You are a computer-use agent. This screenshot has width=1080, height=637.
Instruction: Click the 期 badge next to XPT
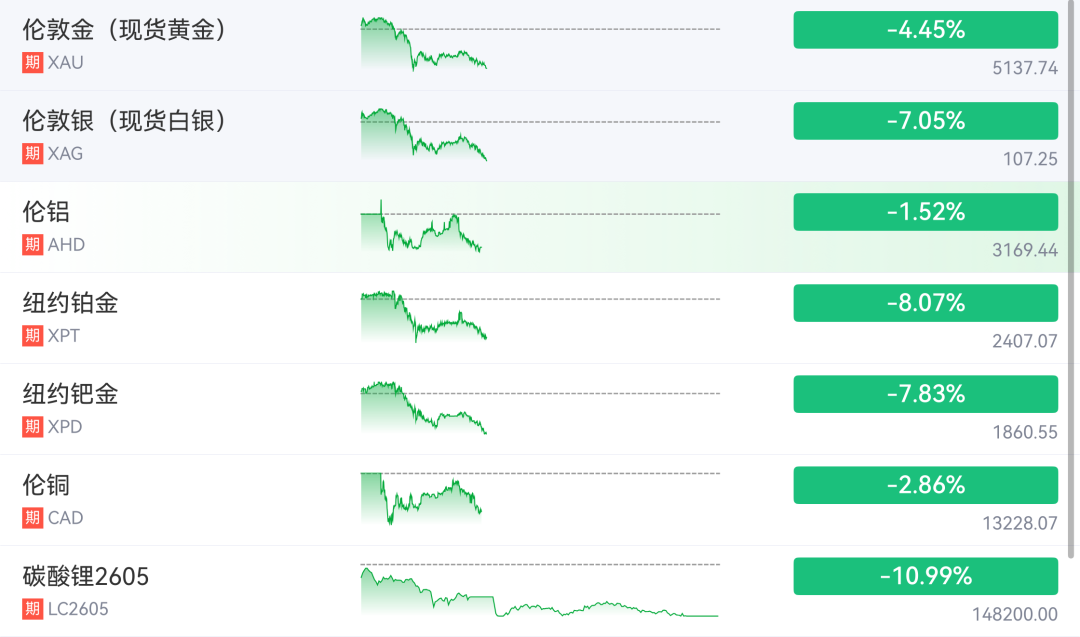pyautogui.click(x=33, y=335)
